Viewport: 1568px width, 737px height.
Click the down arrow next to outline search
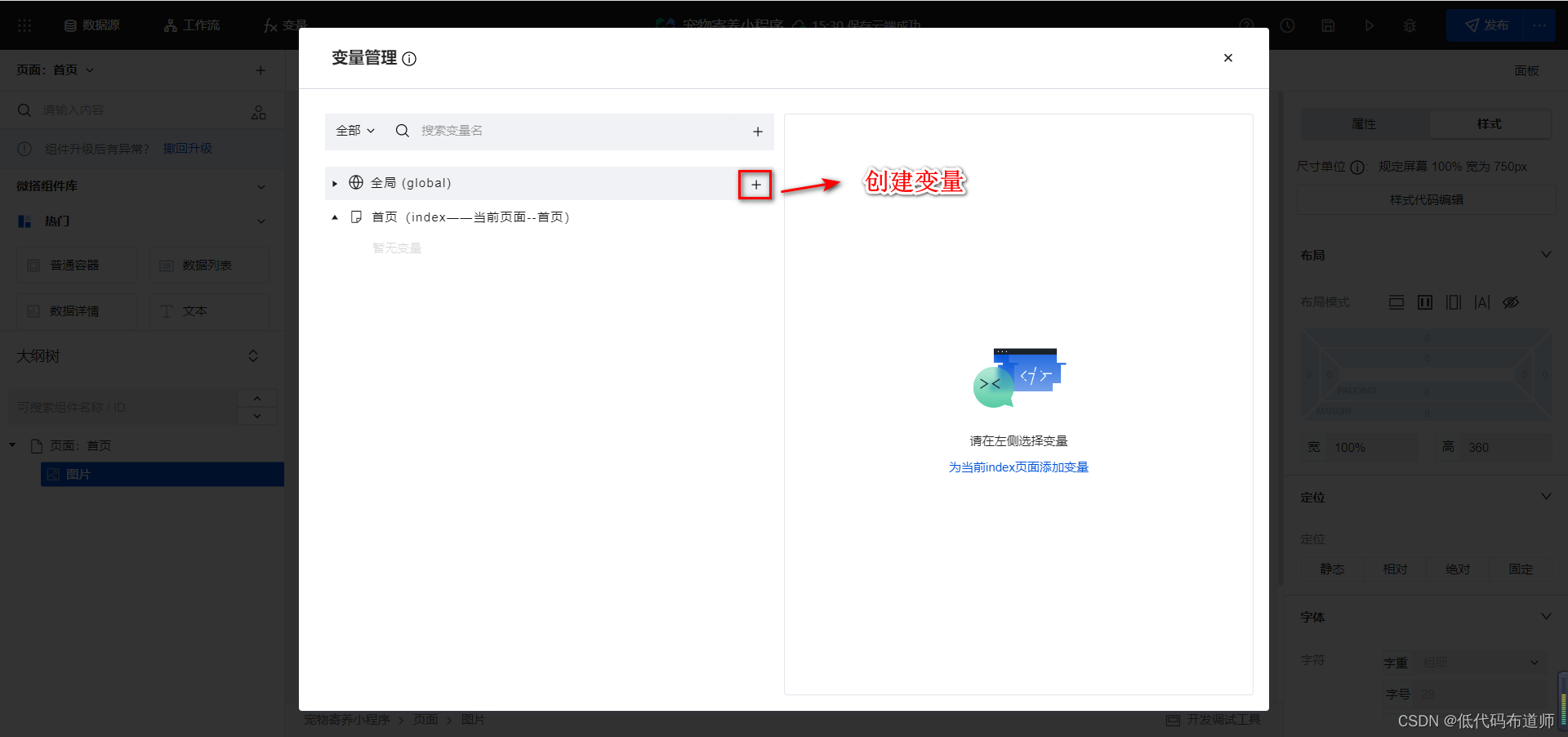coord(257,416)
